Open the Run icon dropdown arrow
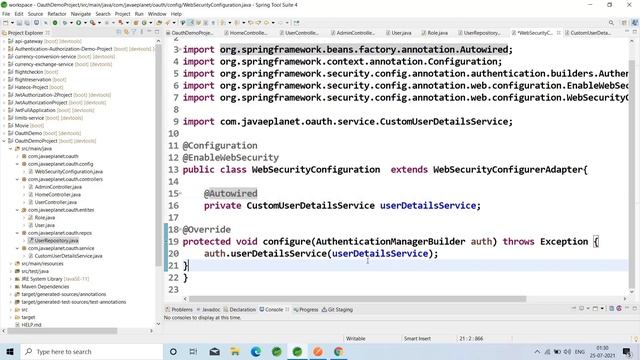This screenshot has height=360, width=640. (x=85, y=23)
